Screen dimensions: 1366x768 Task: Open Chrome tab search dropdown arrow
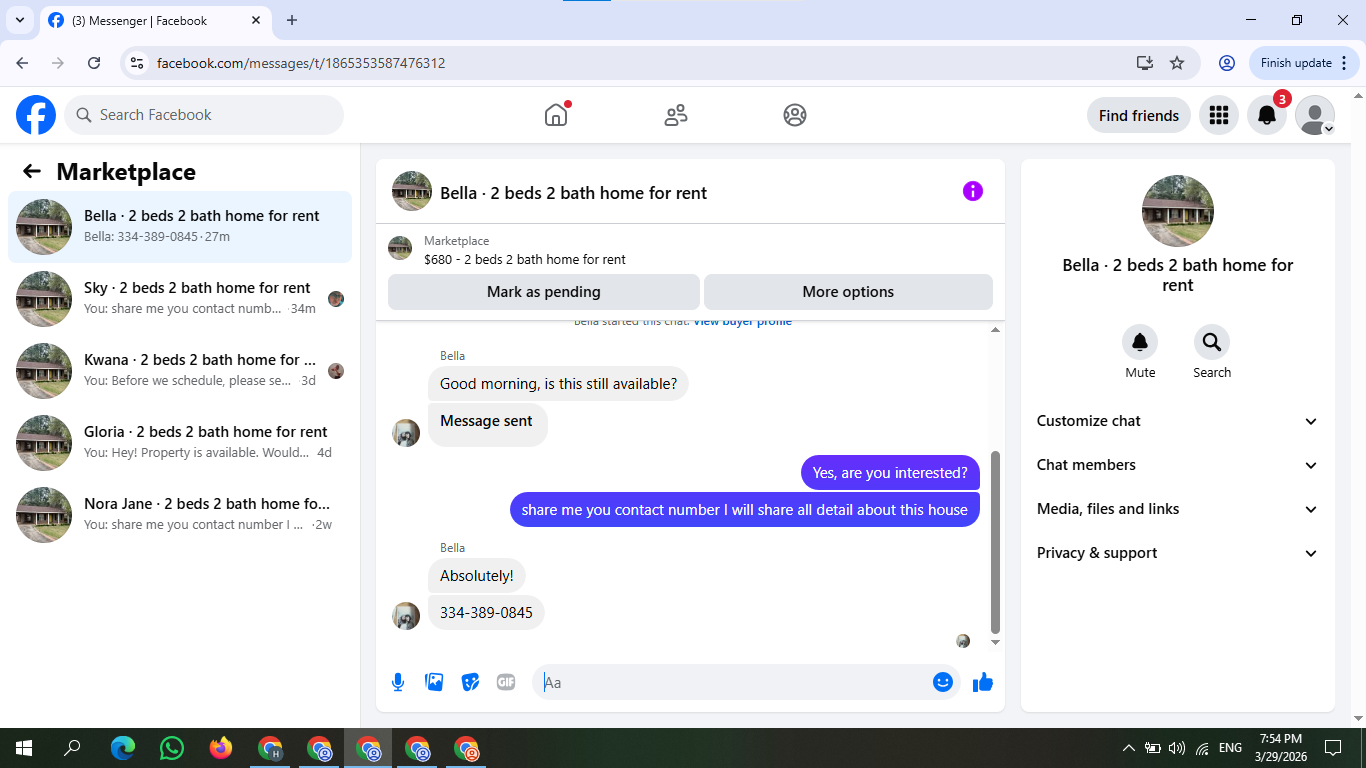pyautogui.click(x=19, y=20)
